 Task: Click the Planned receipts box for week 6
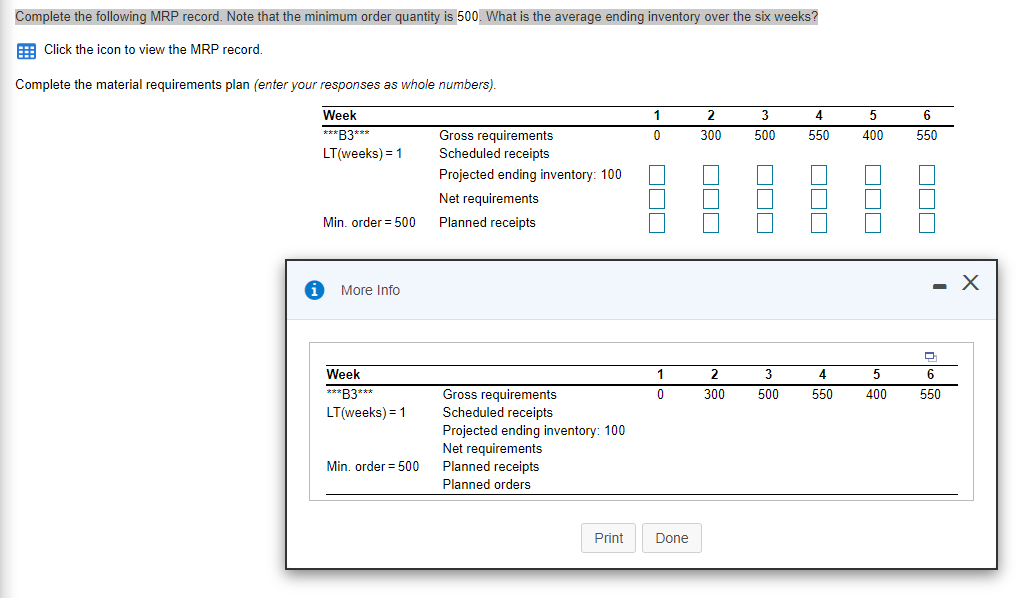click(926, 222)
